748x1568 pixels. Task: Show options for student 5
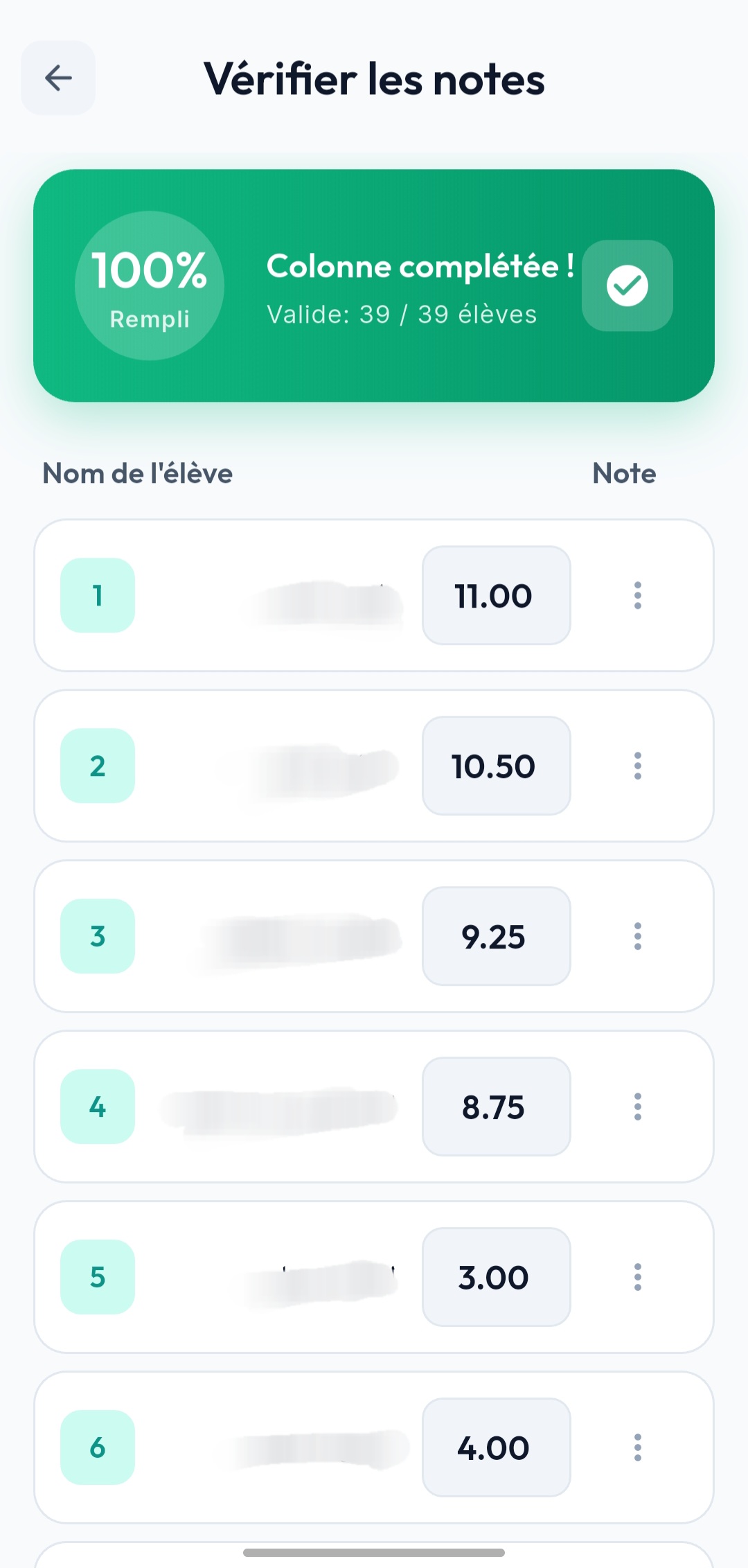(637, 1277)
